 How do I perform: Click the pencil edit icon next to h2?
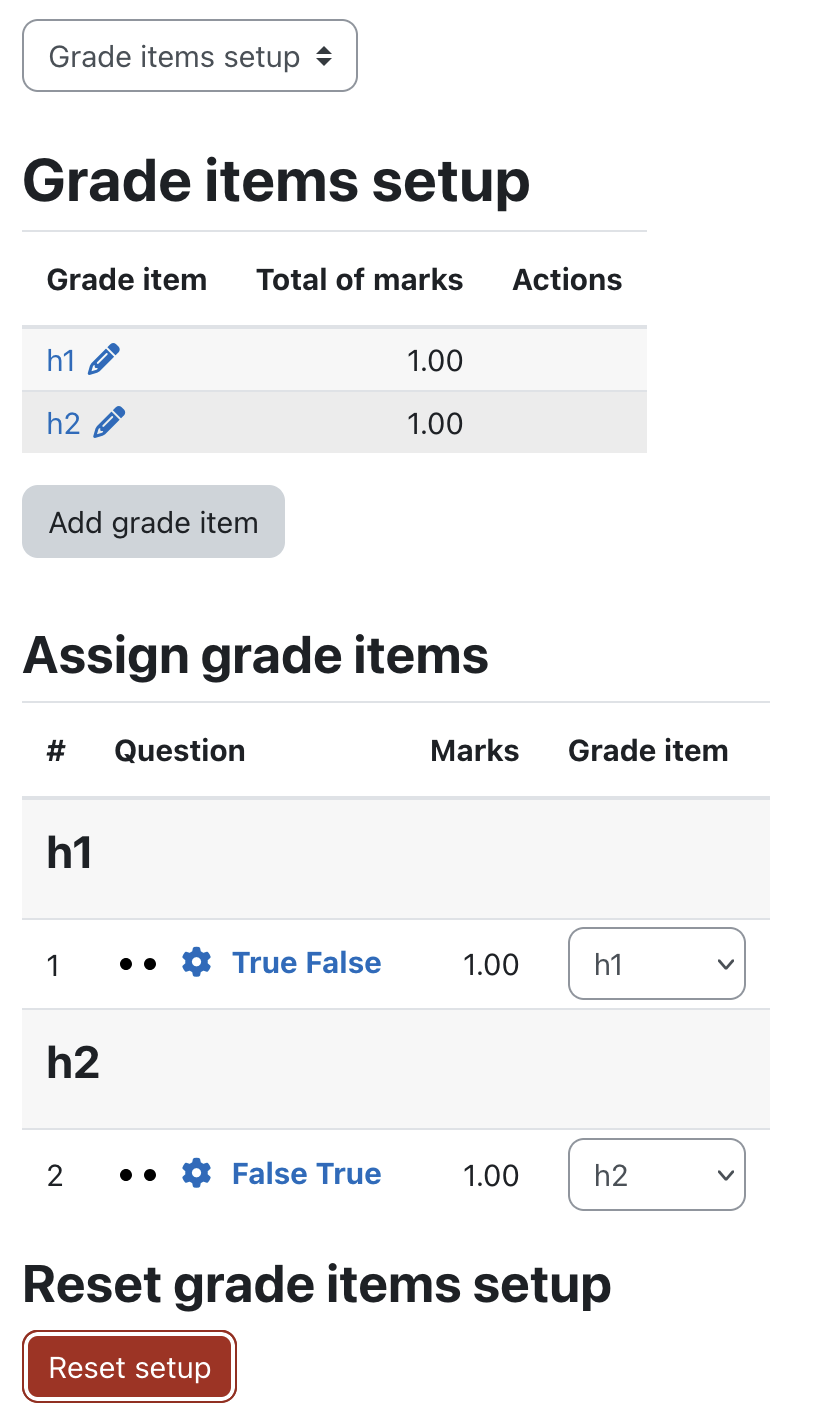(109, 423)
